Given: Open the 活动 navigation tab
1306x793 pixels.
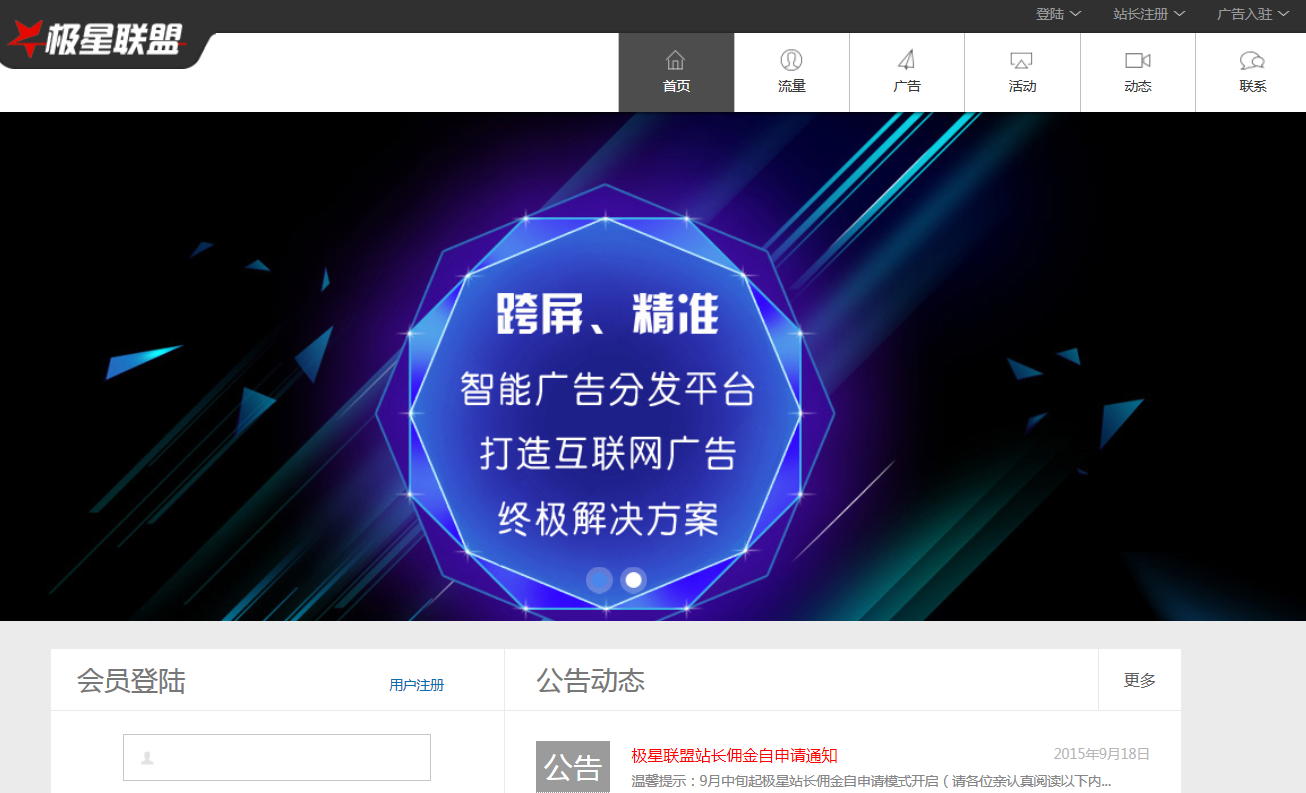Looking at the screenshot, I should (1021, 73).
